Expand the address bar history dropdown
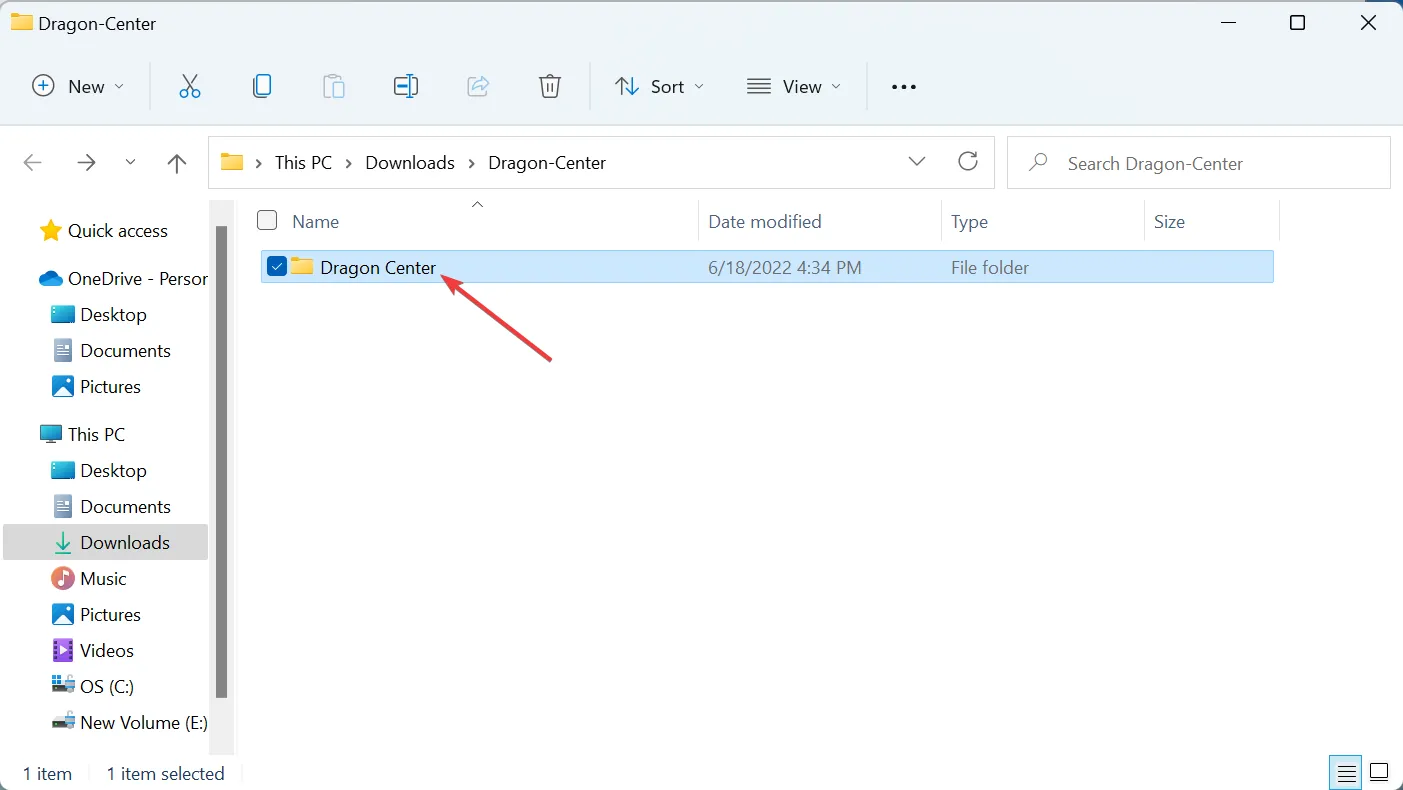 click(917, 162)
